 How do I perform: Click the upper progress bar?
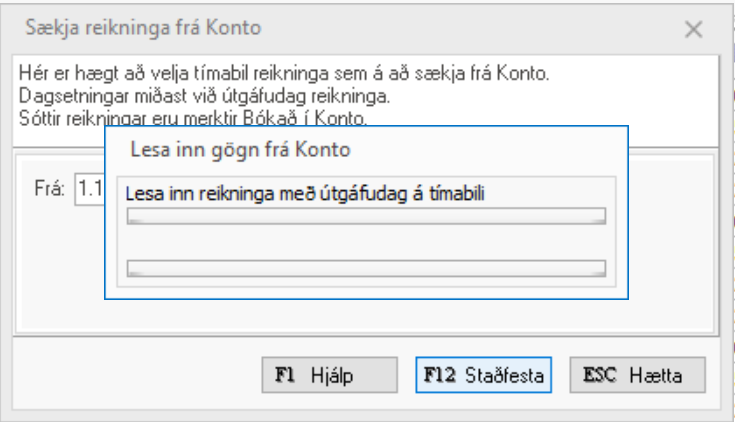[x=367, y=215]
